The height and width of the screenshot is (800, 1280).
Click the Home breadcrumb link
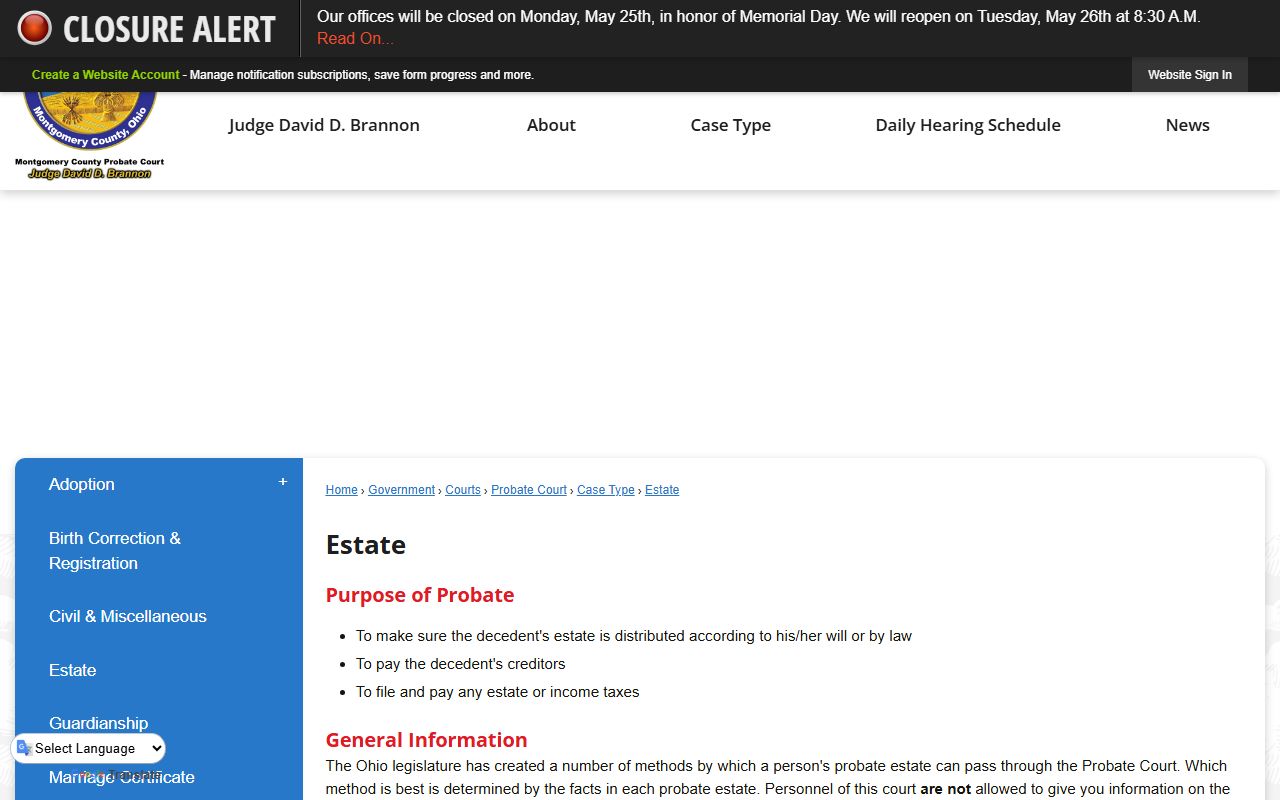tap(341, 490)
